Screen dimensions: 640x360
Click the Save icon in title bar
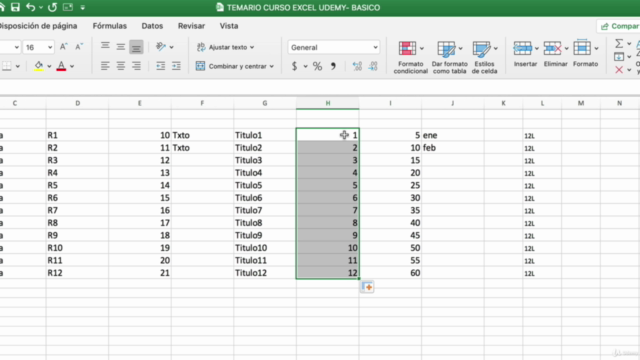tap(15, 7)
